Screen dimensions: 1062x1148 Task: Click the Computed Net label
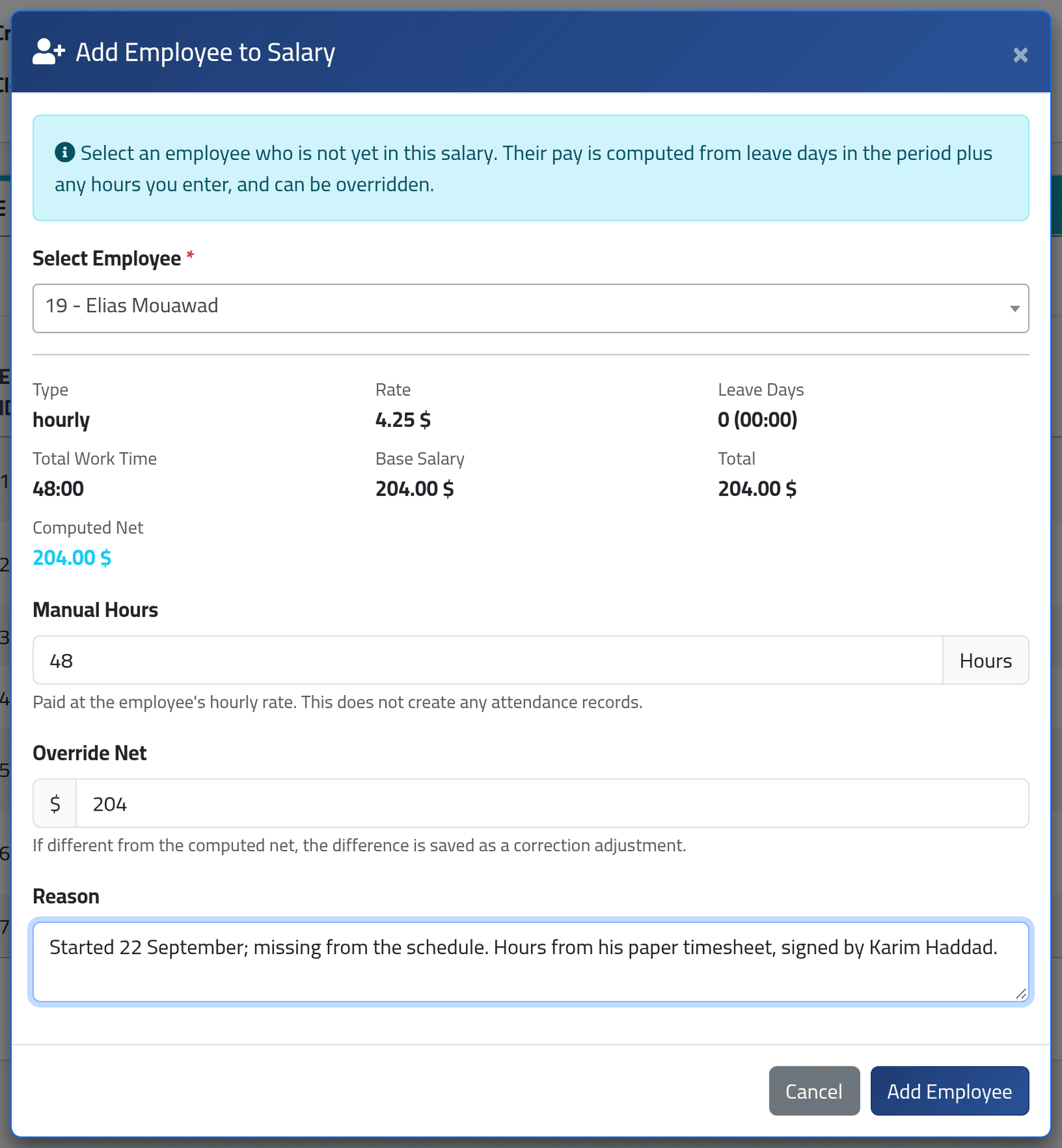pyautogui.click(x=88, y=527)
